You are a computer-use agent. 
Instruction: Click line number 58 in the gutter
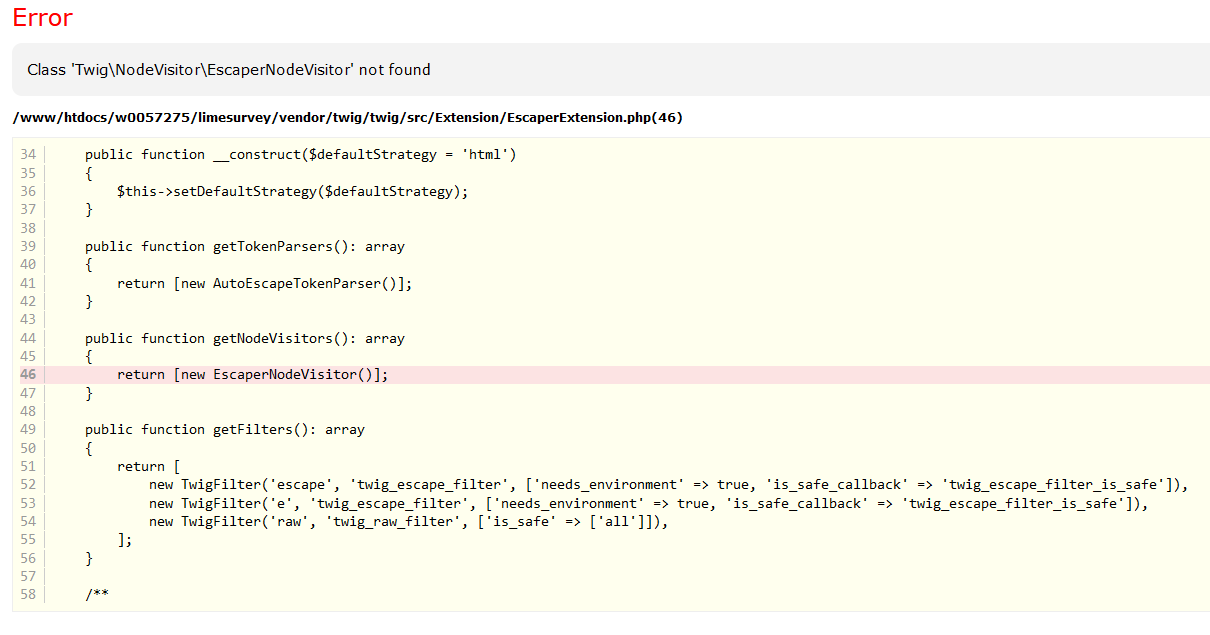[27, 595]
